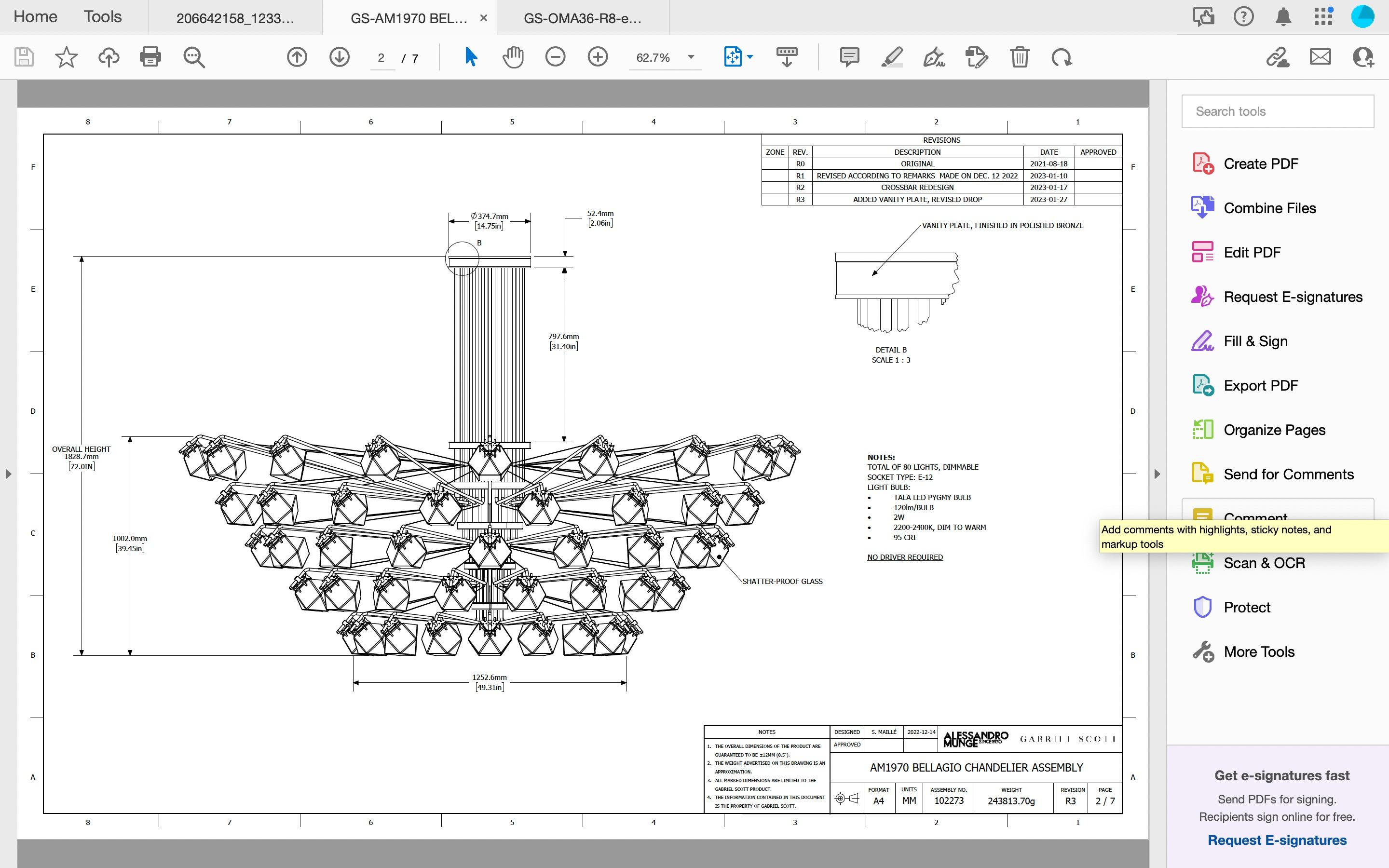This screenshot has height=868, width=1389.
Task: Open the notifications bell
Action: pyautogui.click(x=1283, y=17)
